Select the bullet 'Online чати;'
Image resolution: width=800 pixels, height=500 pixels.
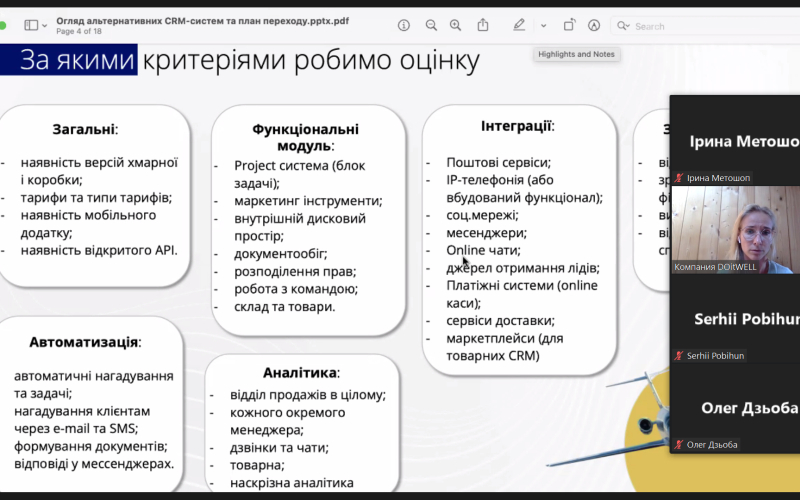point(483,250)
